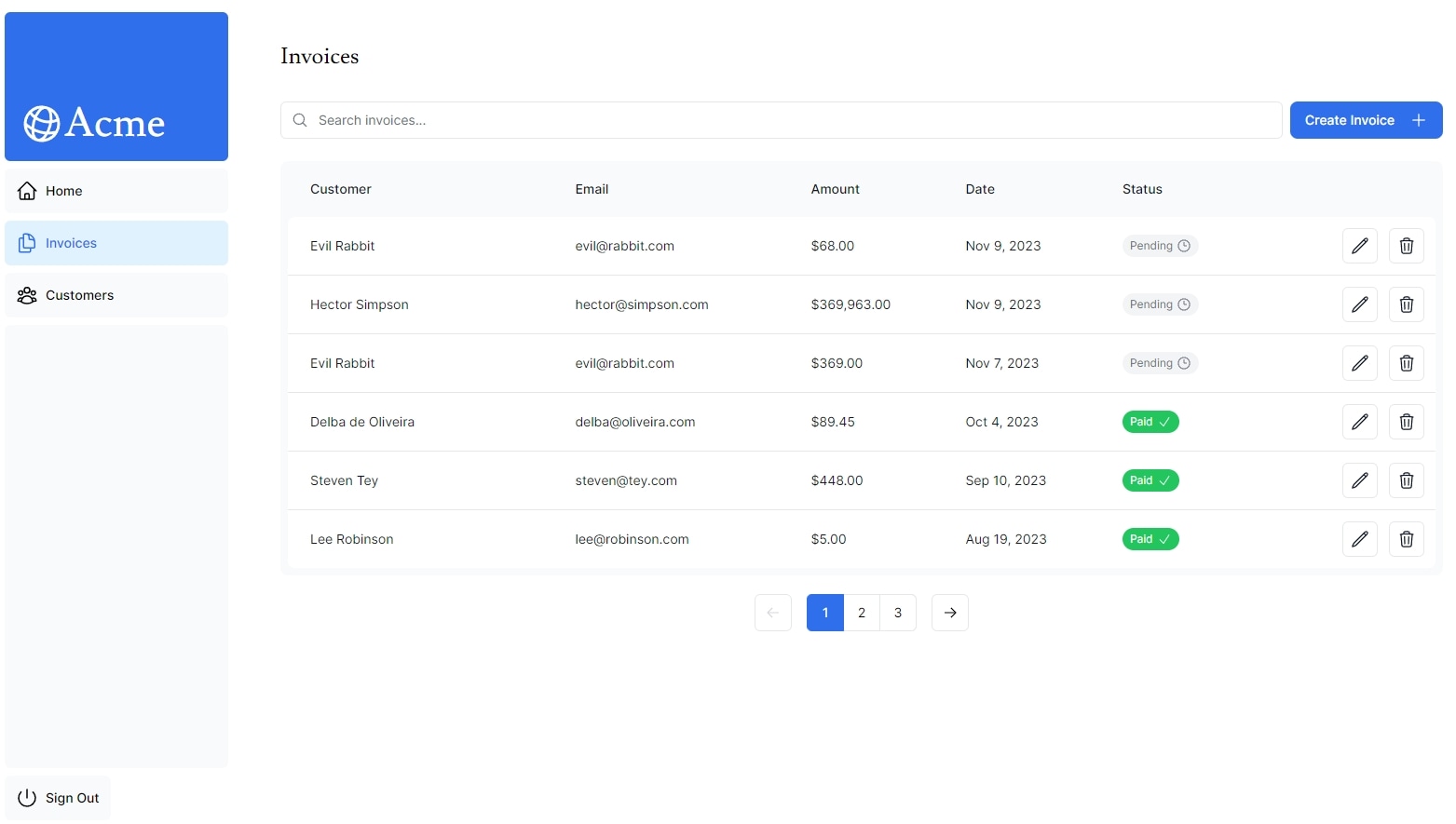Click the Customers people icon in sidebar

28,295
